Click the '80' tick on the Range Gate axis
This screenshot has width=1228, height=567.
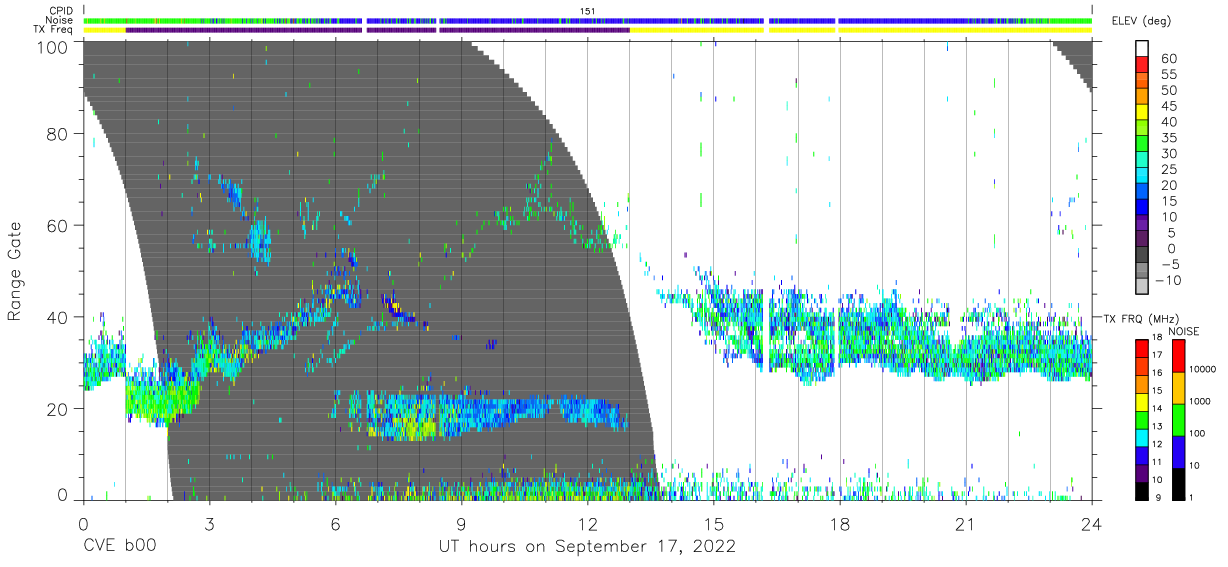tap(57, 133)
